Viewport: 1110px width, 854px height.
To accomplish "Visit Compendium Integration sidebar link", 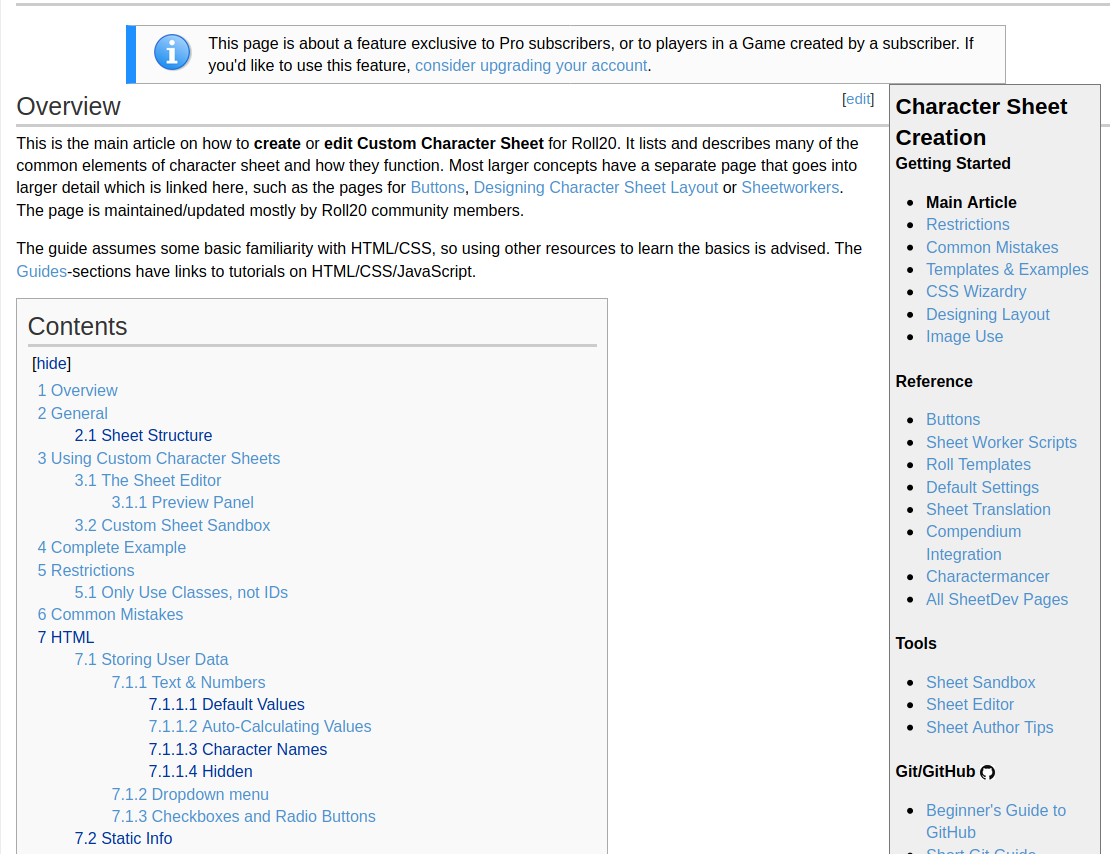I will click(x=973, y=543).
